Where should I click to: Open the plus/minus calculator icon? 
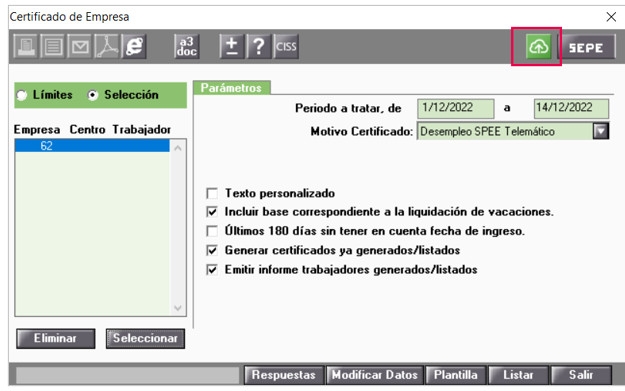click(232, 47)
